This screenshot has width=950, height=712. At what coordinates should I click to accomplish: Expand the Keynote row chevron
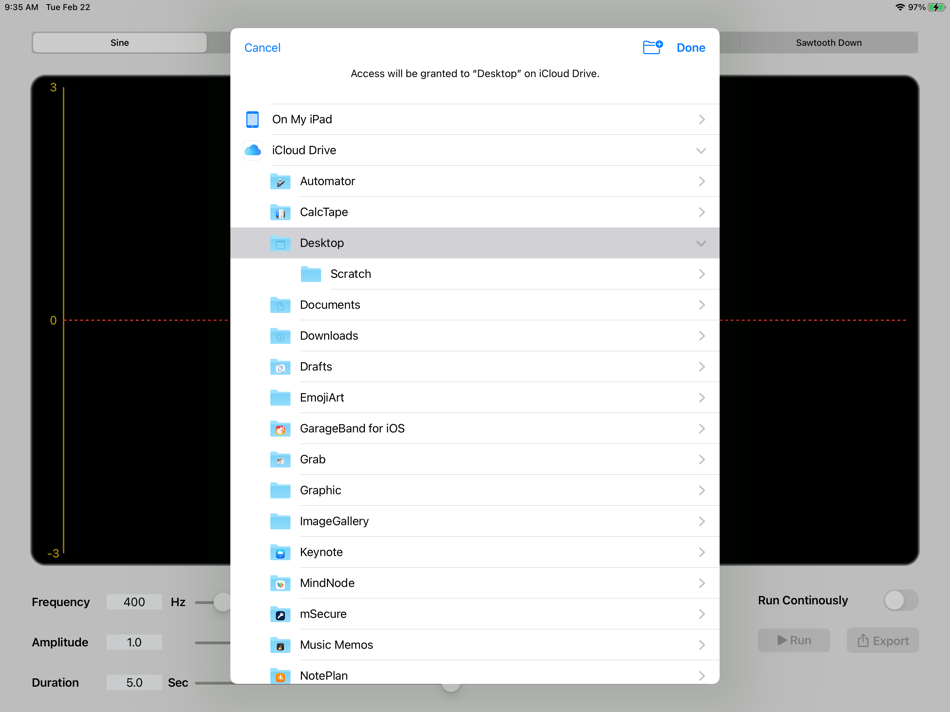(702, 552)
